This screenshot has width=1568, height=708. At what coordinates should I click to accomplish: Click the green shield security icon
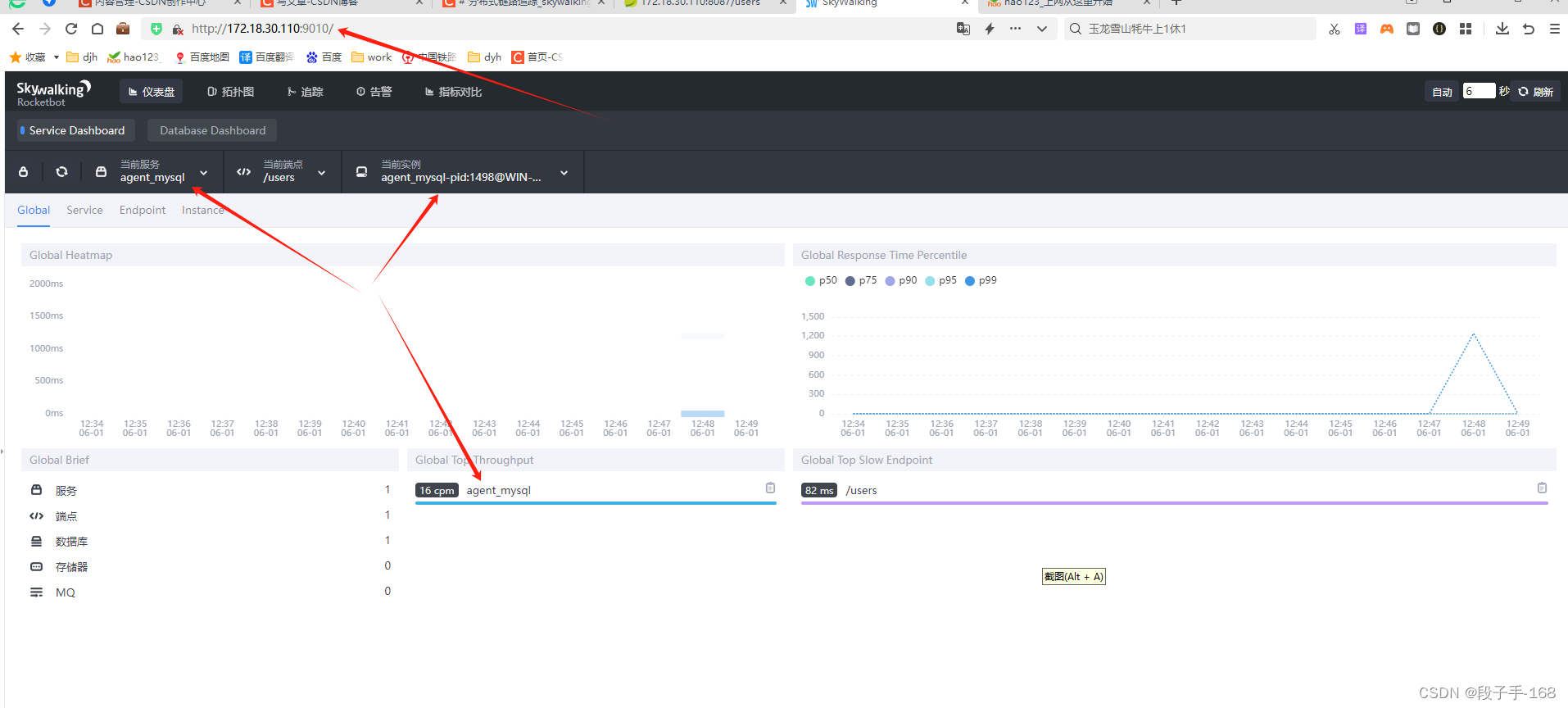(x=156, y=29)
